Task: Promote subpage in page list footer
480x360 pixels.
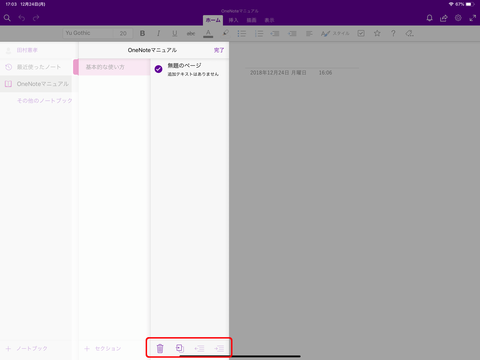Action: (x=199, y=348)
